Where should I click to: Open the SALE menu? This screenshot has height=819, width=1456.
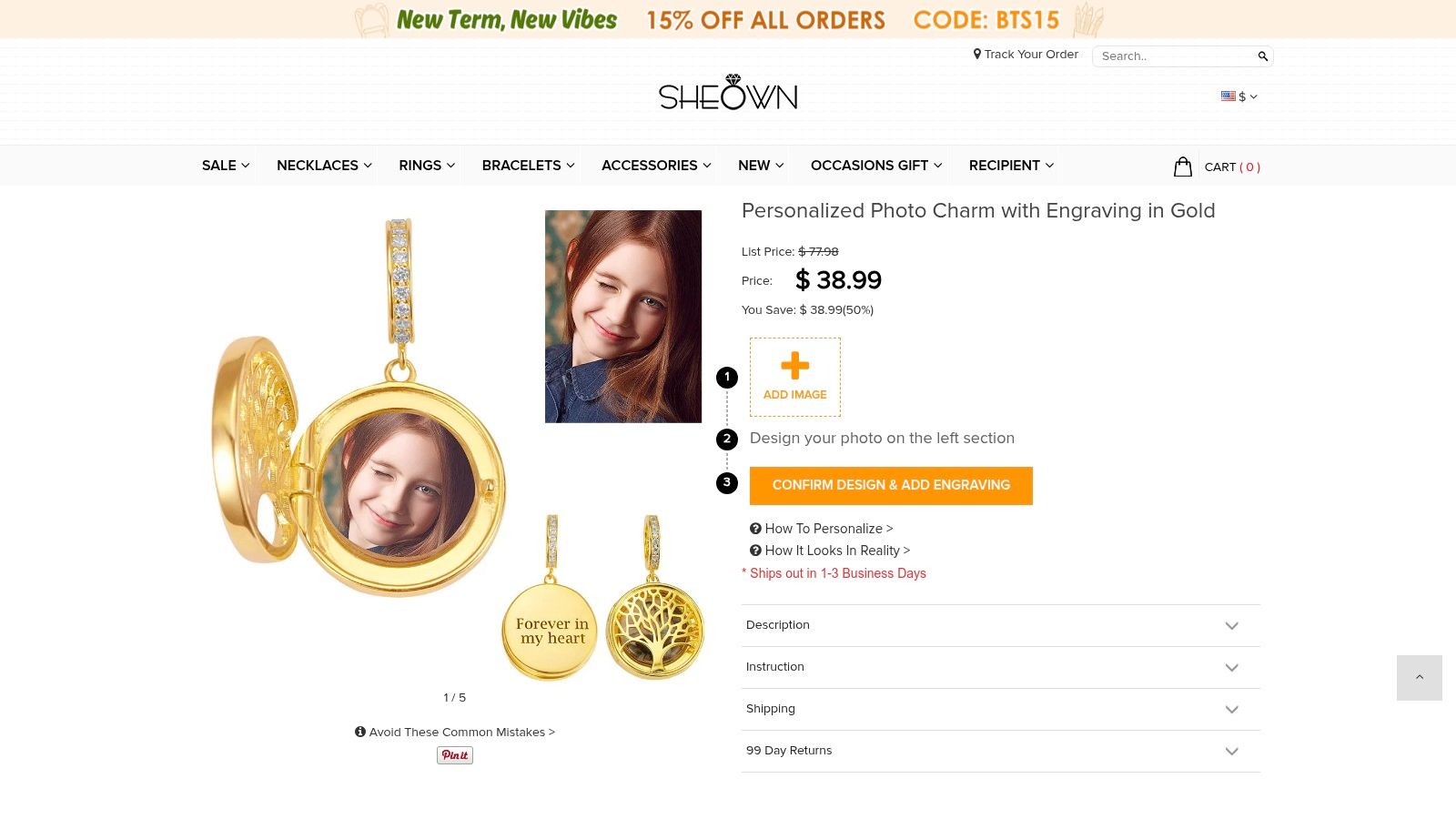coord(225,166)
